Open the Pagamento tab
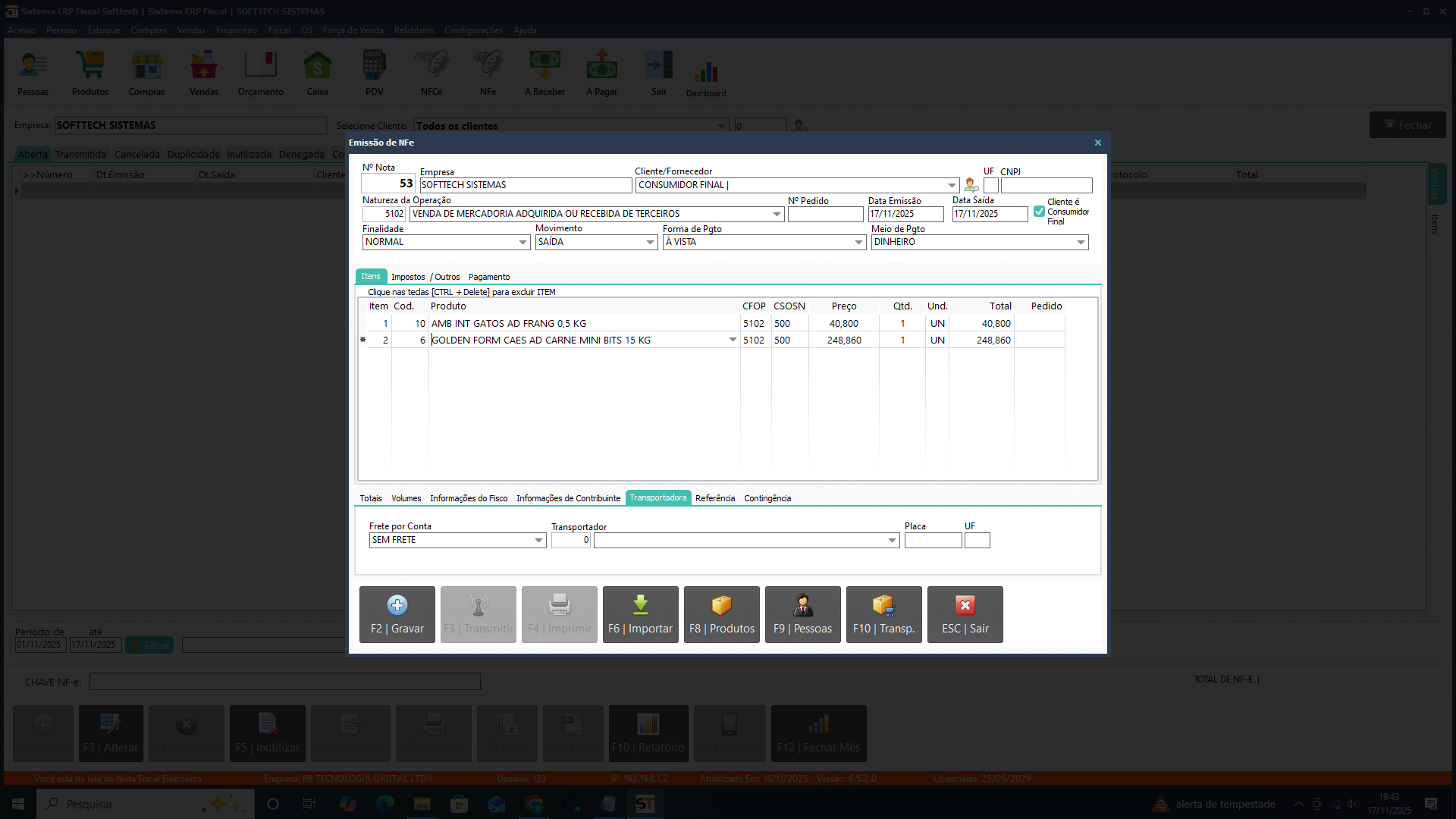The height and width of the screenshot is (819, 1456). (x=489, y=277)
